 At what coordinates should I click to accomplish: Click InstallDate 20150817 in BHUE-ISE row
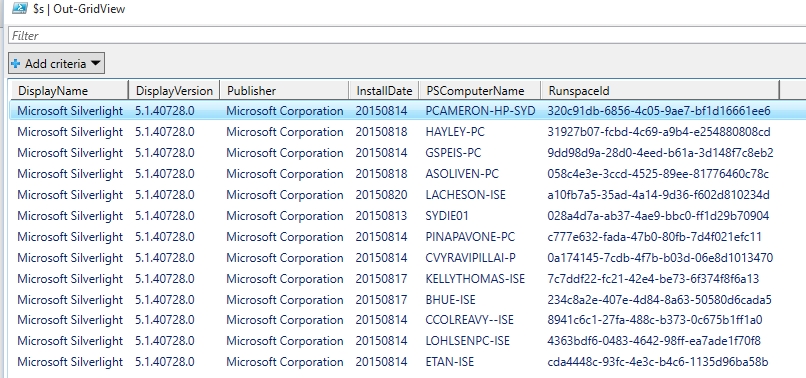[x=381, y=300]
